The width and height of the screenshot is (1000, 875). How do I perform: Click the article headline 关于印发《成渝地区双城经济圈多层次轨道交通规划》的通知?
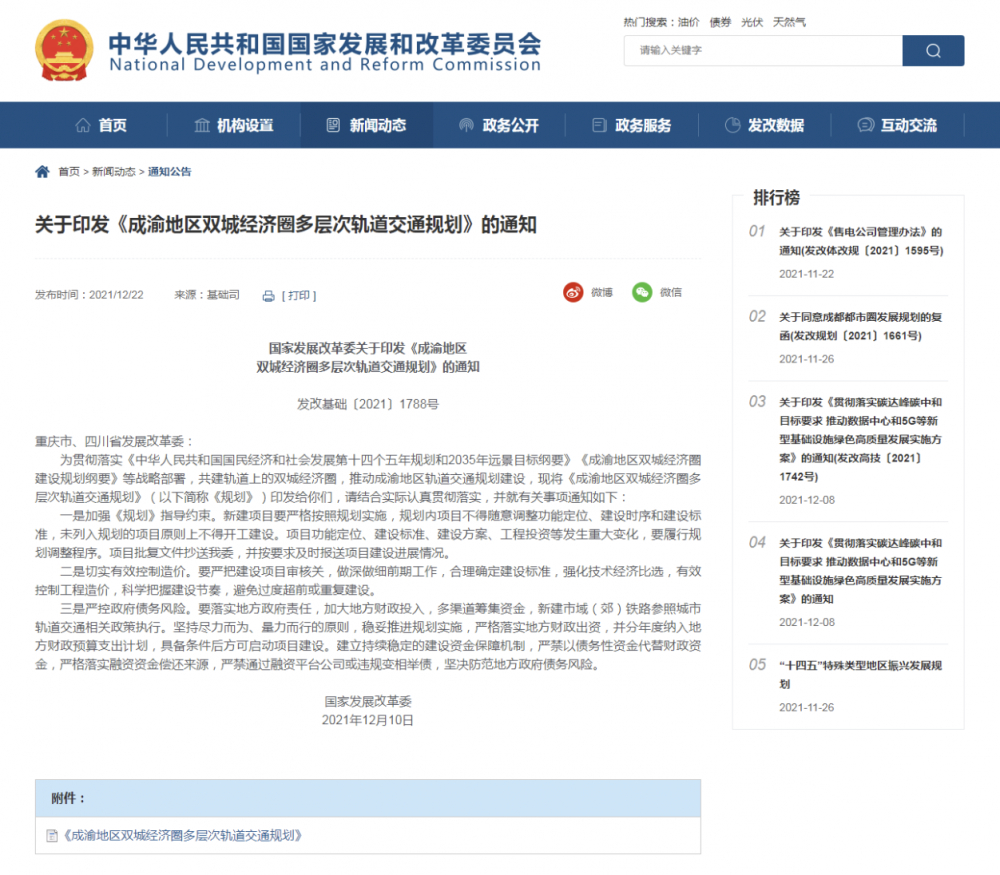(x=286, y=225)
